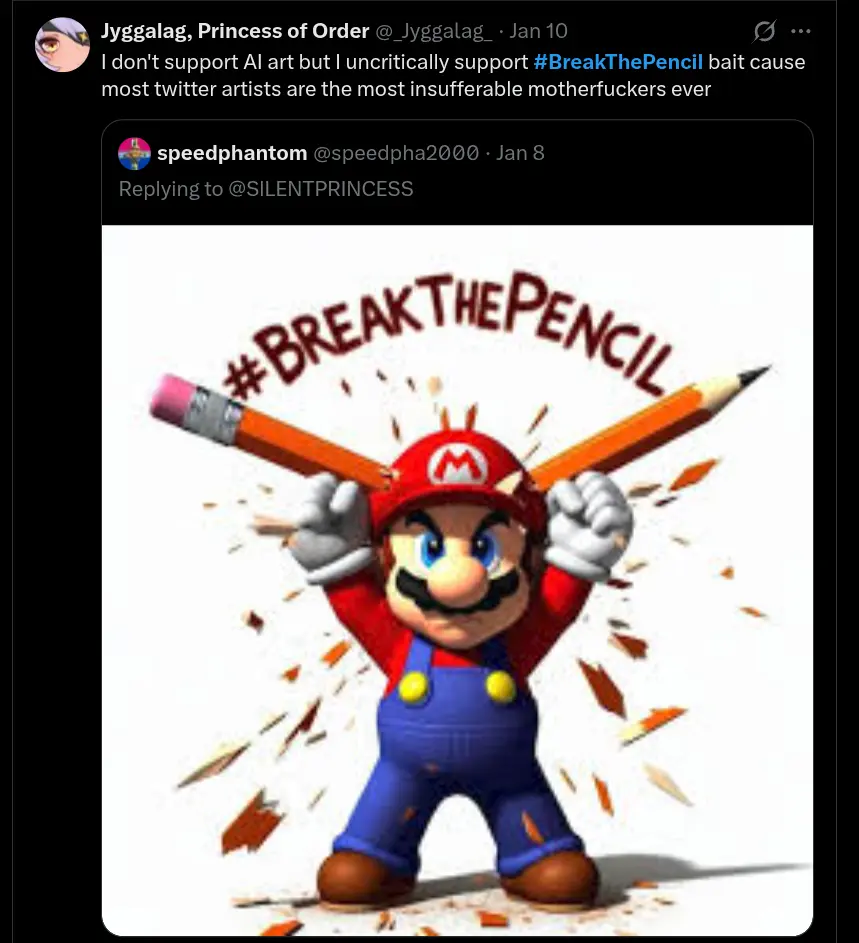Click the @_Jyggalag_ handle
This screenshot has width=859, height=943.
pyautogui.click(x=434, y=31)
